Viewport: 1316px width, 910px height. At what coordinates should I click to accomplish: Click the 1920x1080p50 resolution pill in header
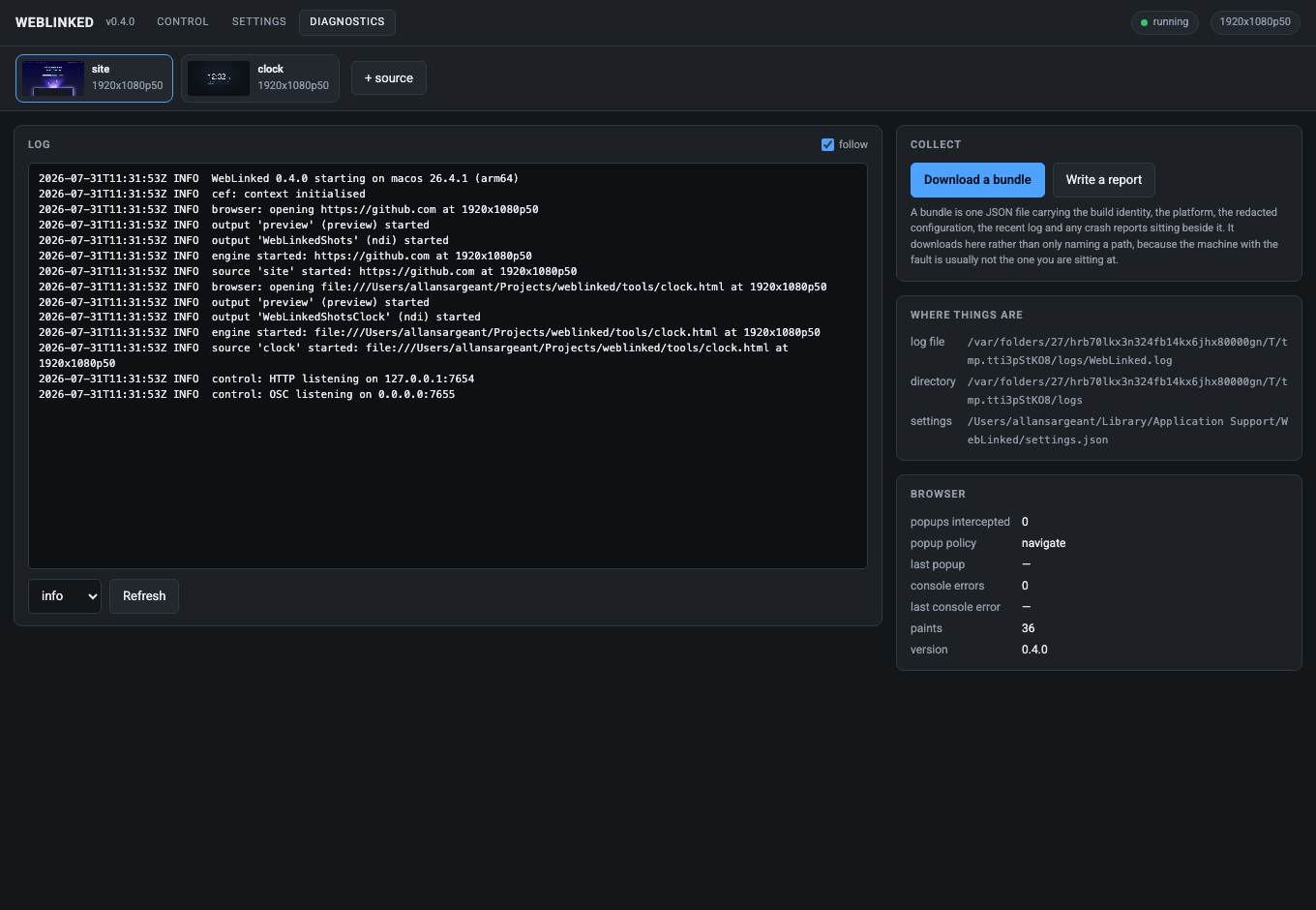click(x=1255, y=22)
